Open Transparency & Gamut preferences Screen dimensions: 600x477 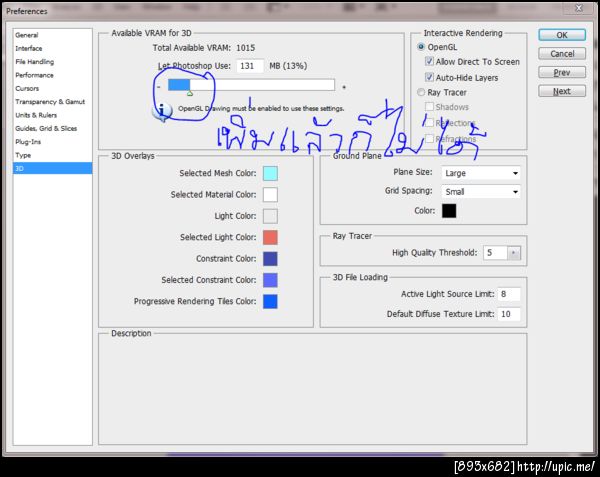tap(50, 102)
